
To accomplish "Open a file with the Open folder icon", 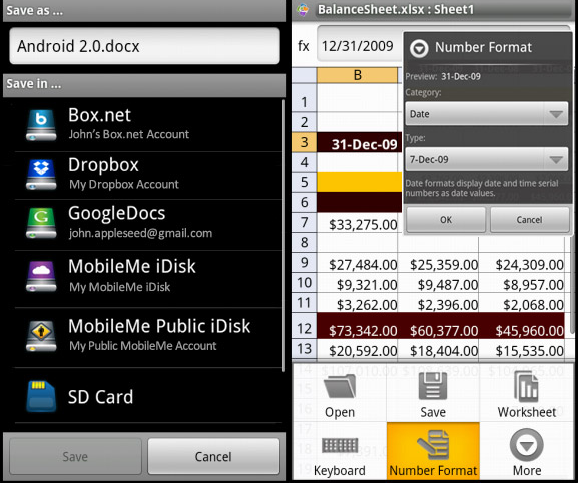I will tap(340, 386).
